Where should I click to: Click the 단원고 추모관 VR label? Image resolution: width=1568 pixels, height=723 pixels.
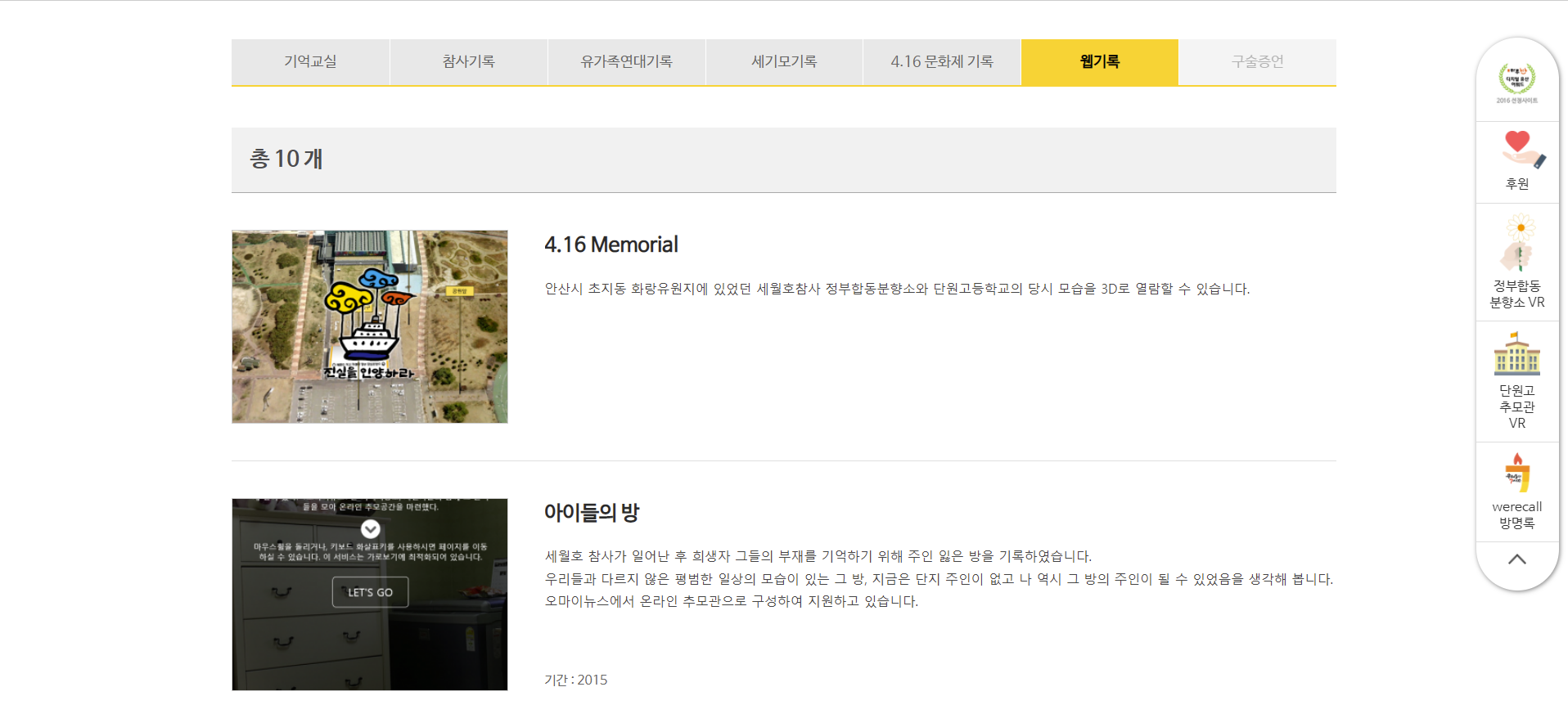point(1516,406)
